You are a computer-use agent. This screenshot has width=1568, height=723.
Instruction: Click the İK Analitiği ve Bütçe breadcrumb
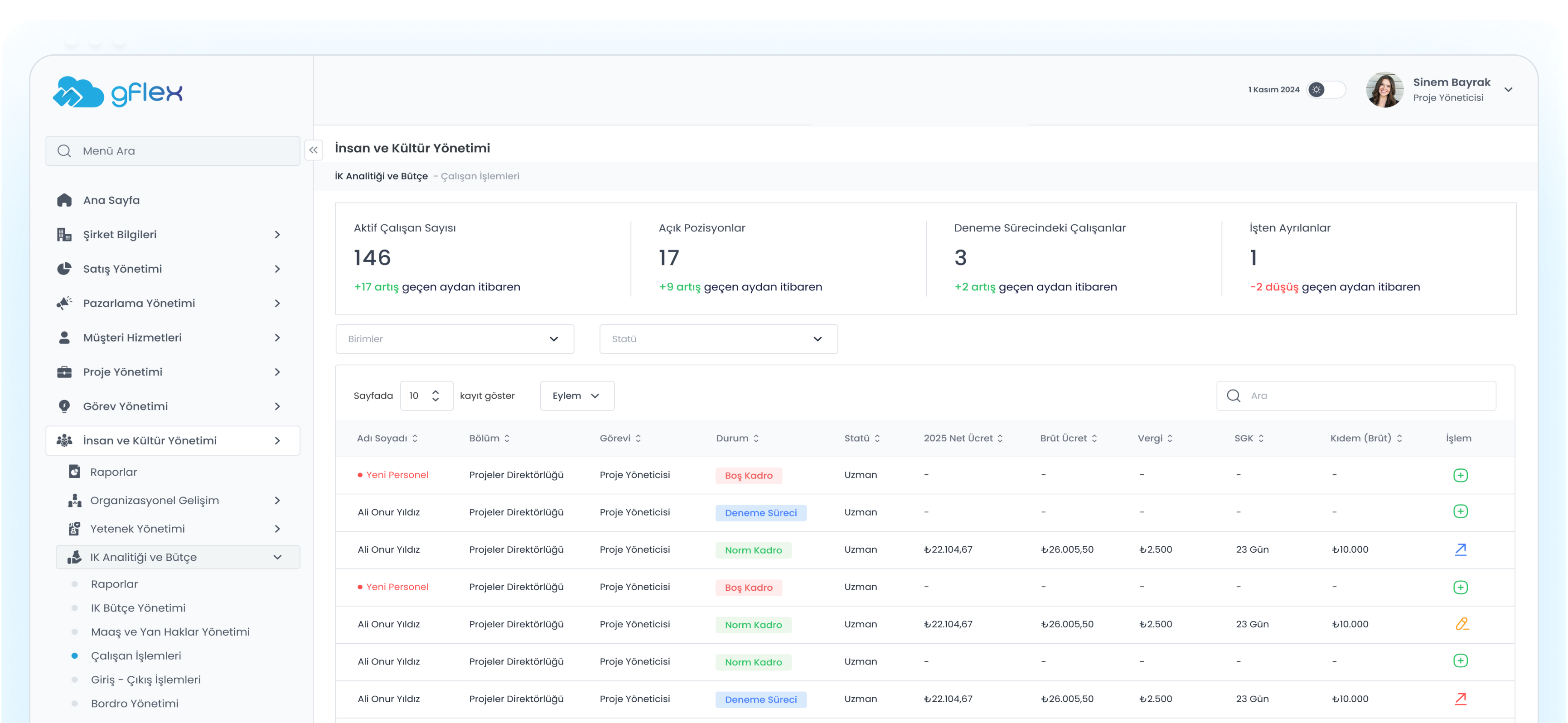(x=381, y=176)
